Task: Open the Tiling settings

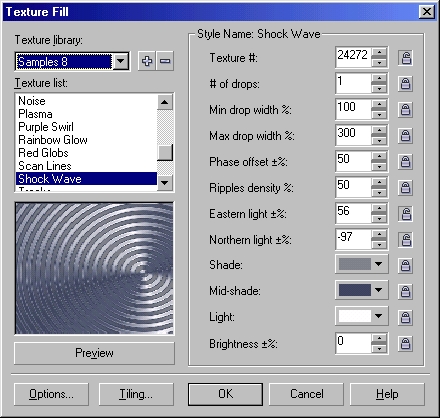Action: [136, 394]
